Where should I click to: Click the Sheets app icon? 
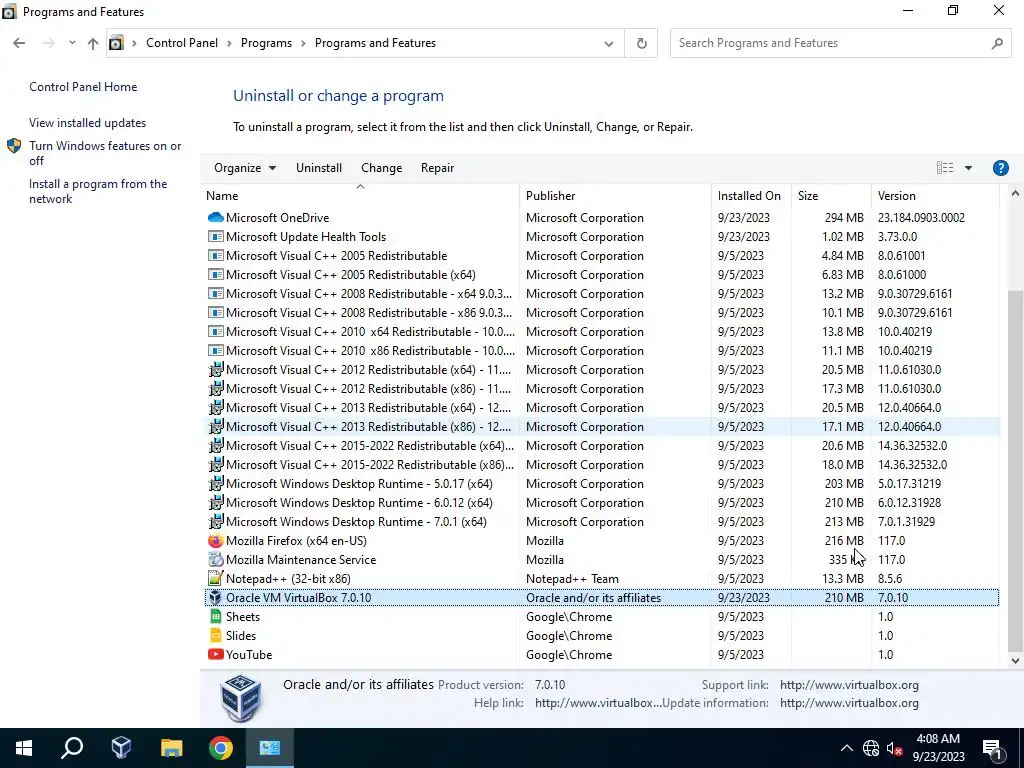pos(216,616)
